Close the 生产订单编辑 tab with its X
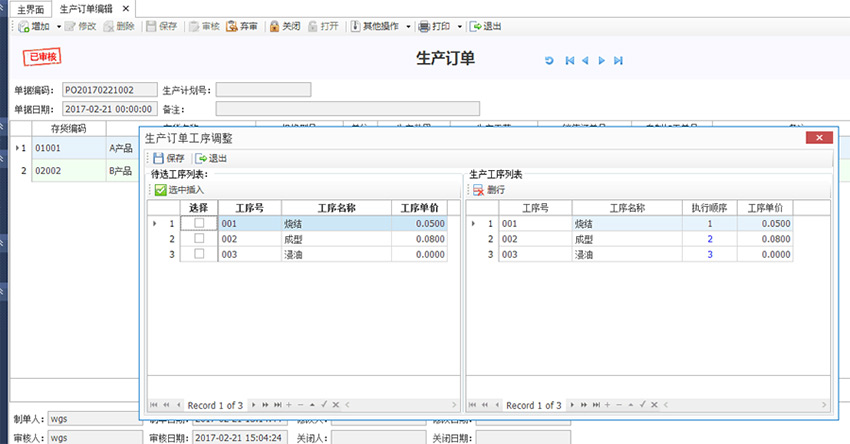Viewport: 850px width, 444px height. [126, 9]
